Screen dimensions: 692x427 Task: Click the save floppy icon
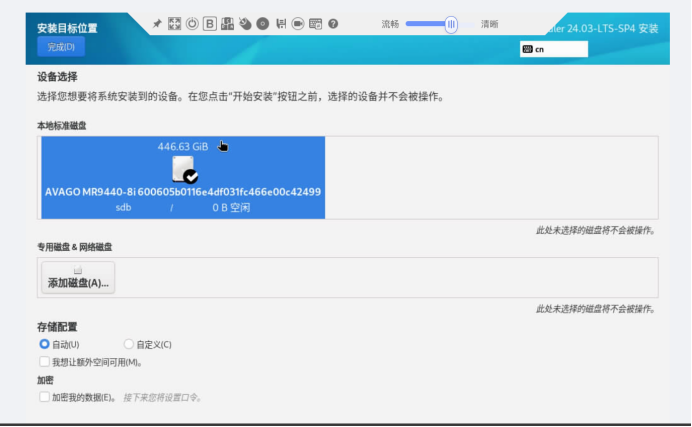coord(281,24)
